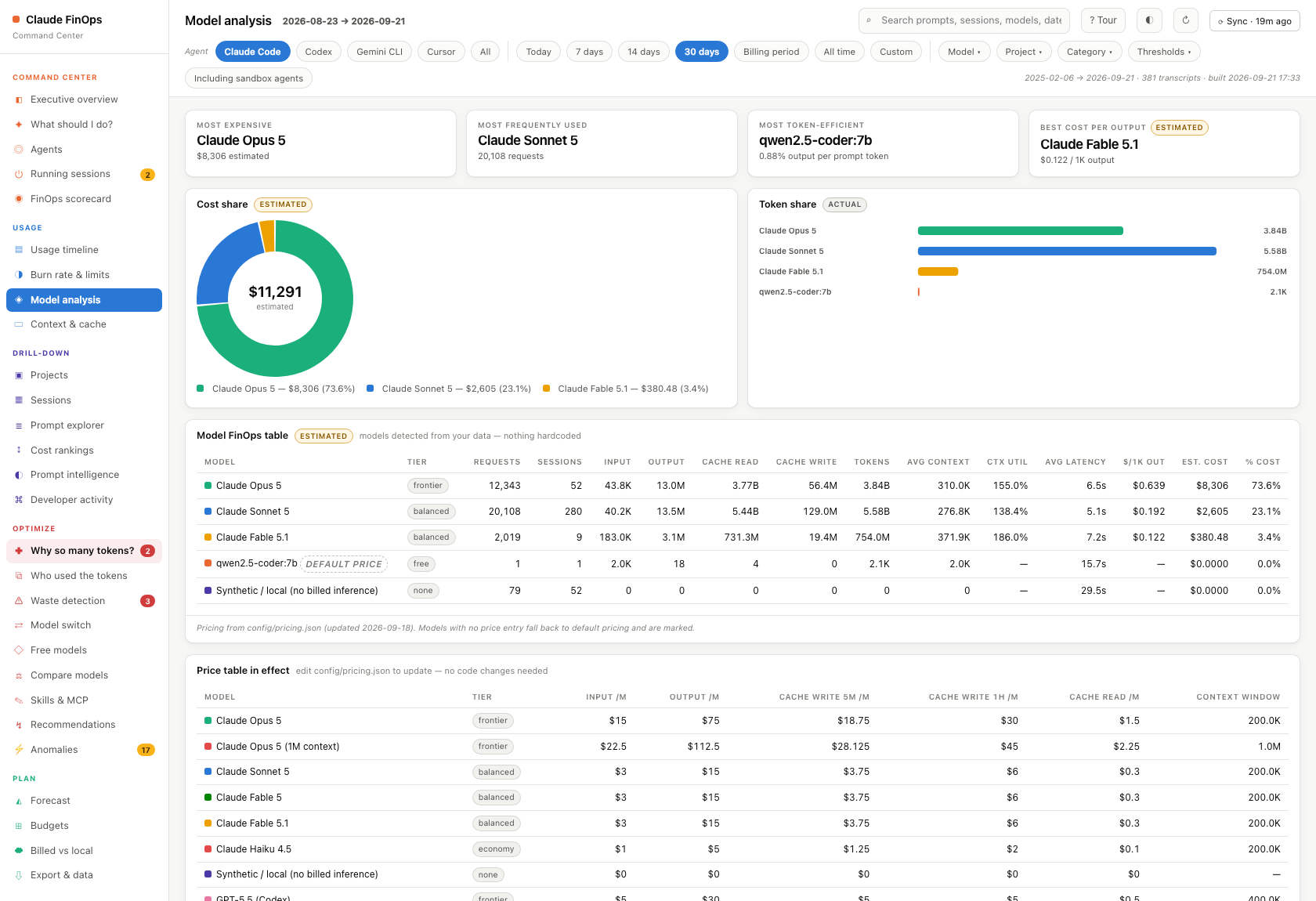1316x901 pixels.
Task: Click the refresh icon button
Action: point(1186,20)
